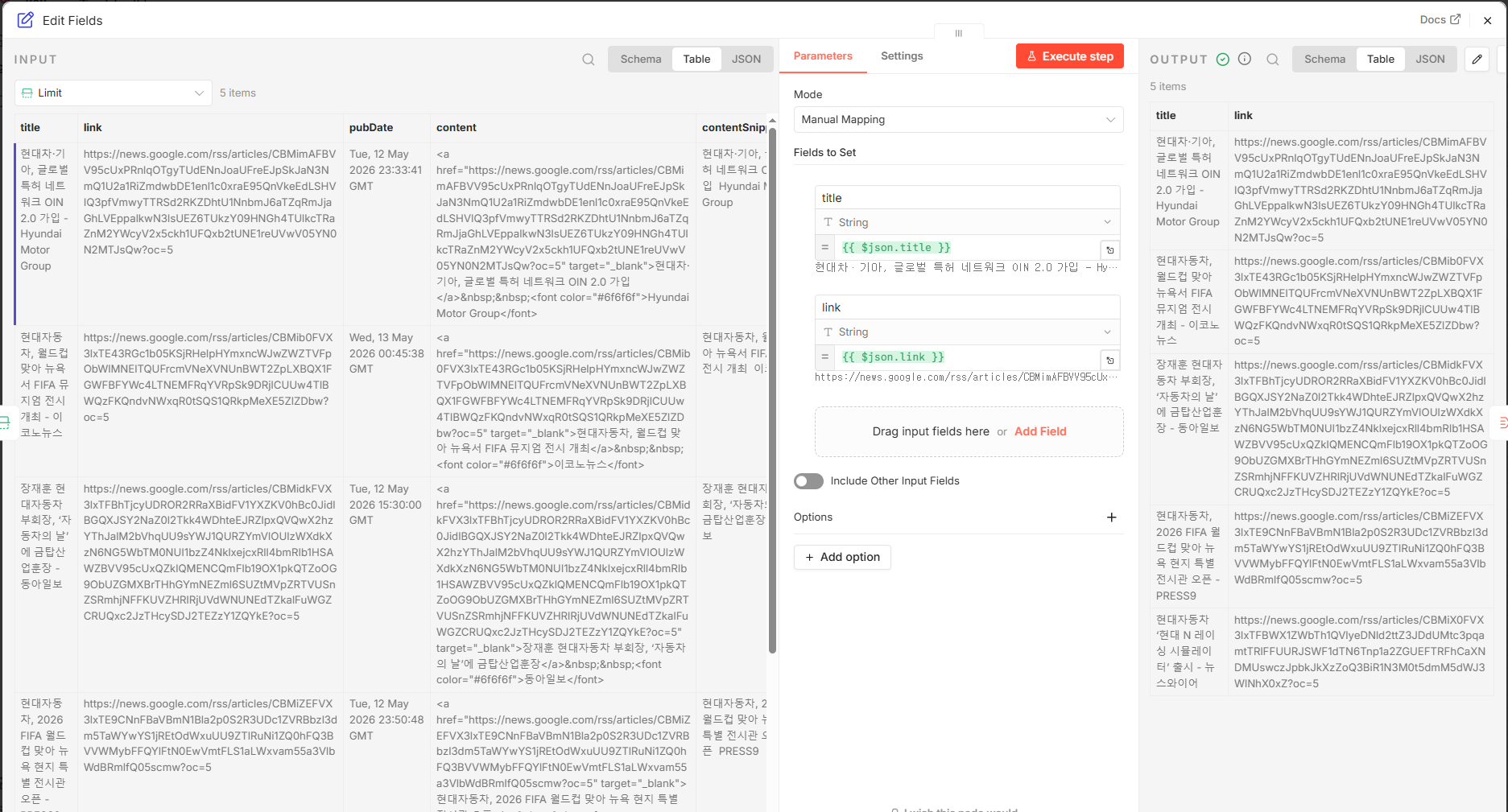
Task: Switch INPUT panel to Schema view
Action: coord(641,60)
